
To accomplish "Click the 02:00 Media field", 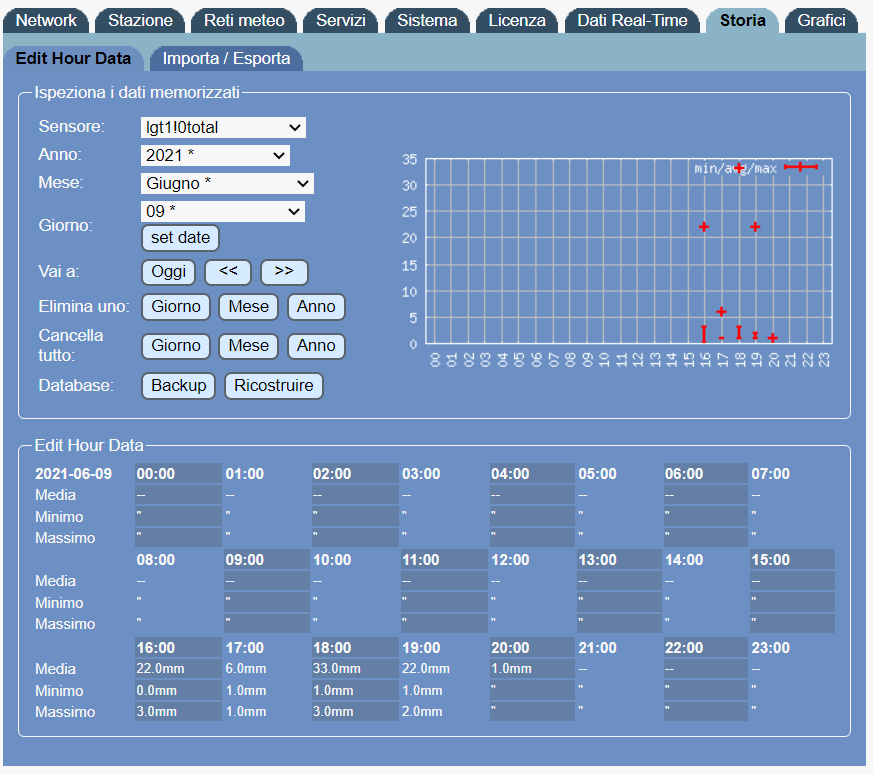I will click(x=355, y=495).
